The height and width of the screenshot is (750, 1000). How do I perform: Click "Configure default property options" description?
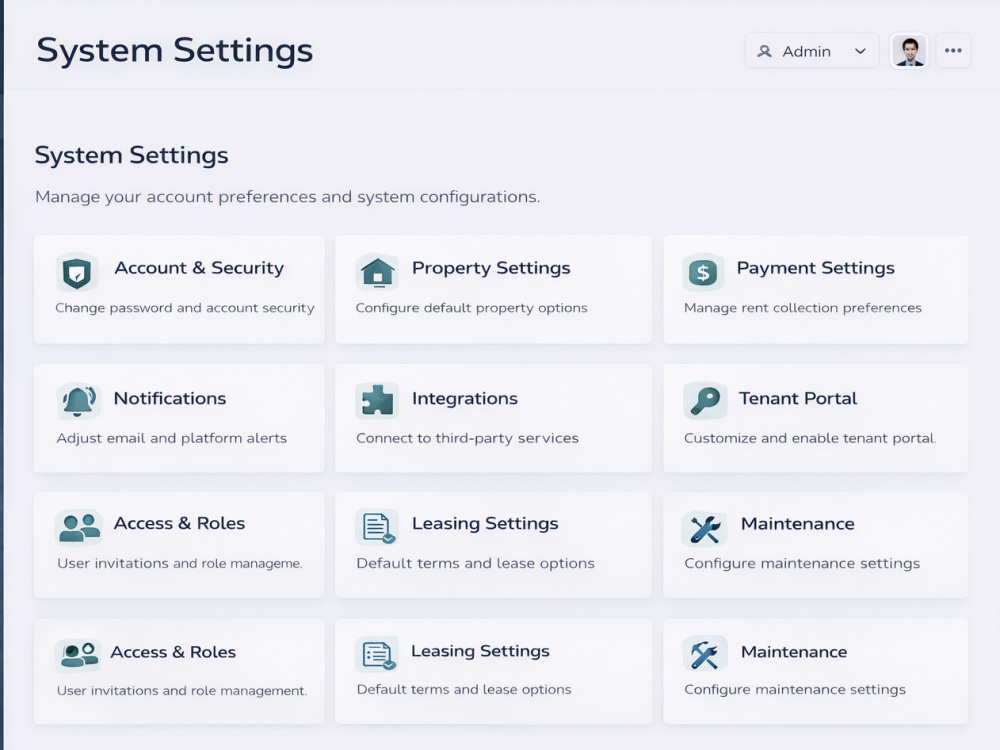coord(471,308)
